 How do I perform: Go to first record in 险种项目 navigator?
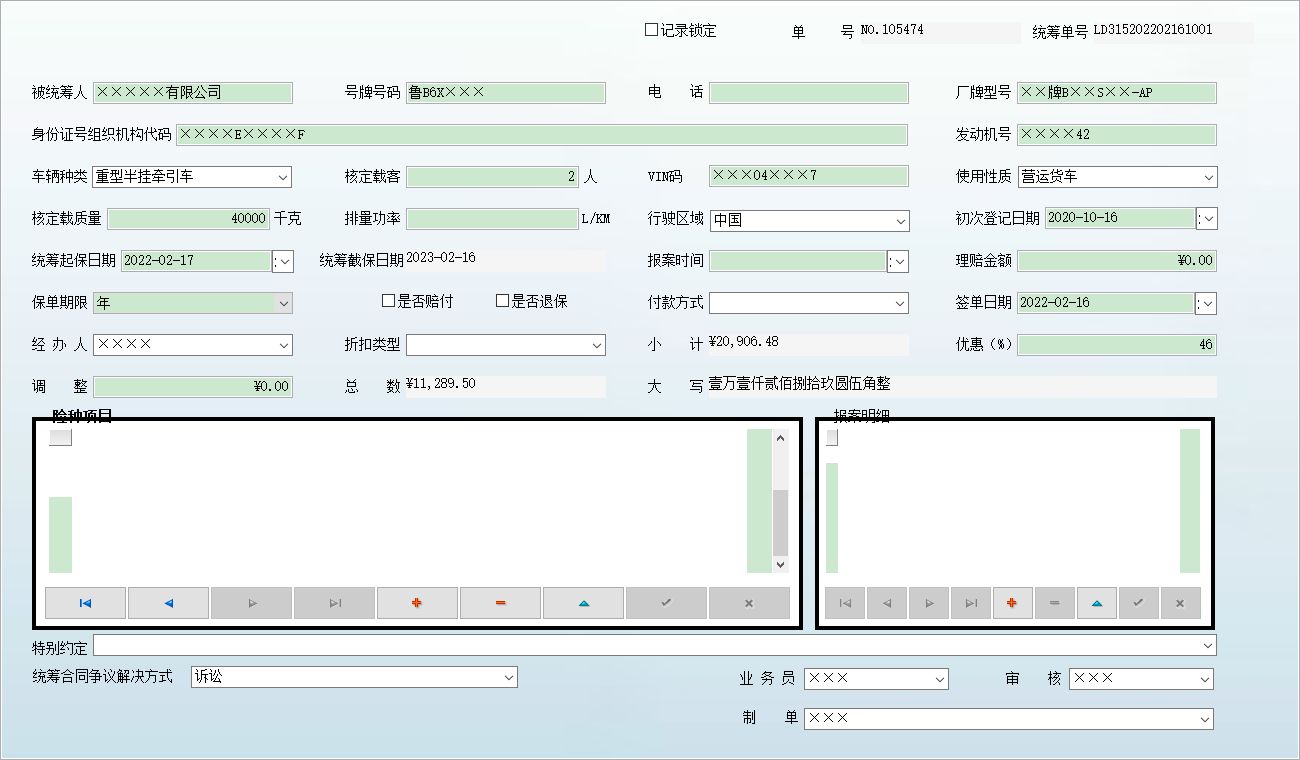[x=85, y=603]
